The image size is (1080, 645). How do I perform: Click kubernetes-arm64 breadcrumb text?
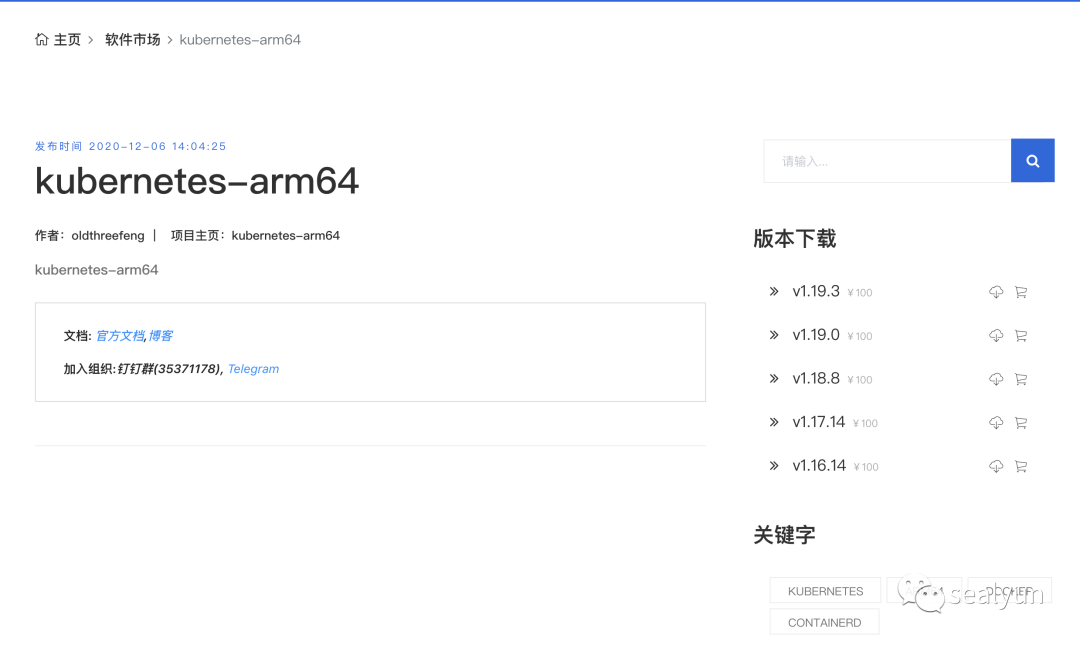[x=240, y=40]
